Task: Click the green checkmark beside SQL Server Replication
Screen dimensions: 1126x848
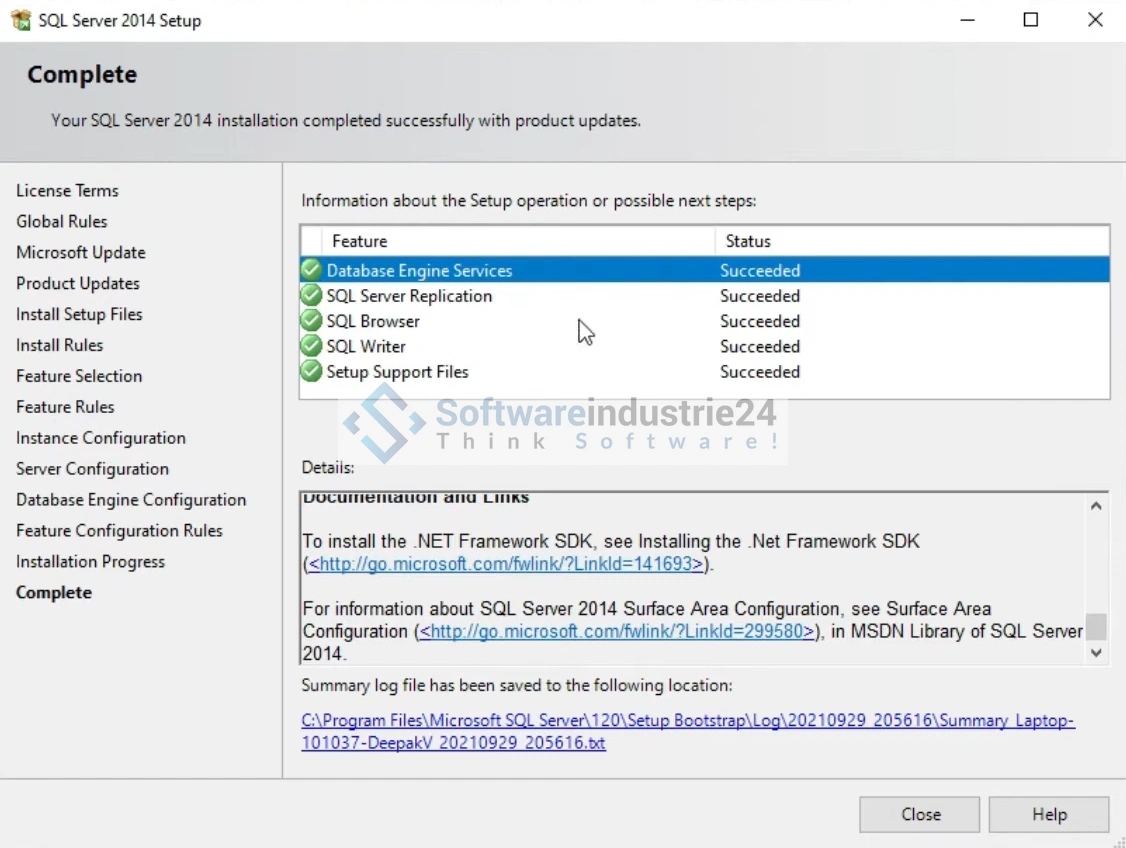Action: pos(312,296)
